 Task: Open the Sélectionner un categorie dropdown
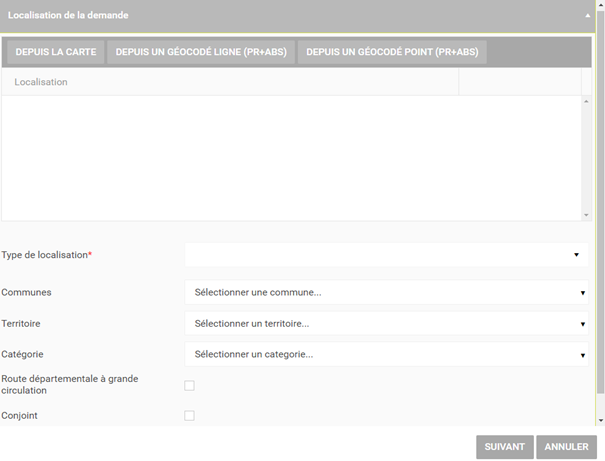tap(387, 354)
